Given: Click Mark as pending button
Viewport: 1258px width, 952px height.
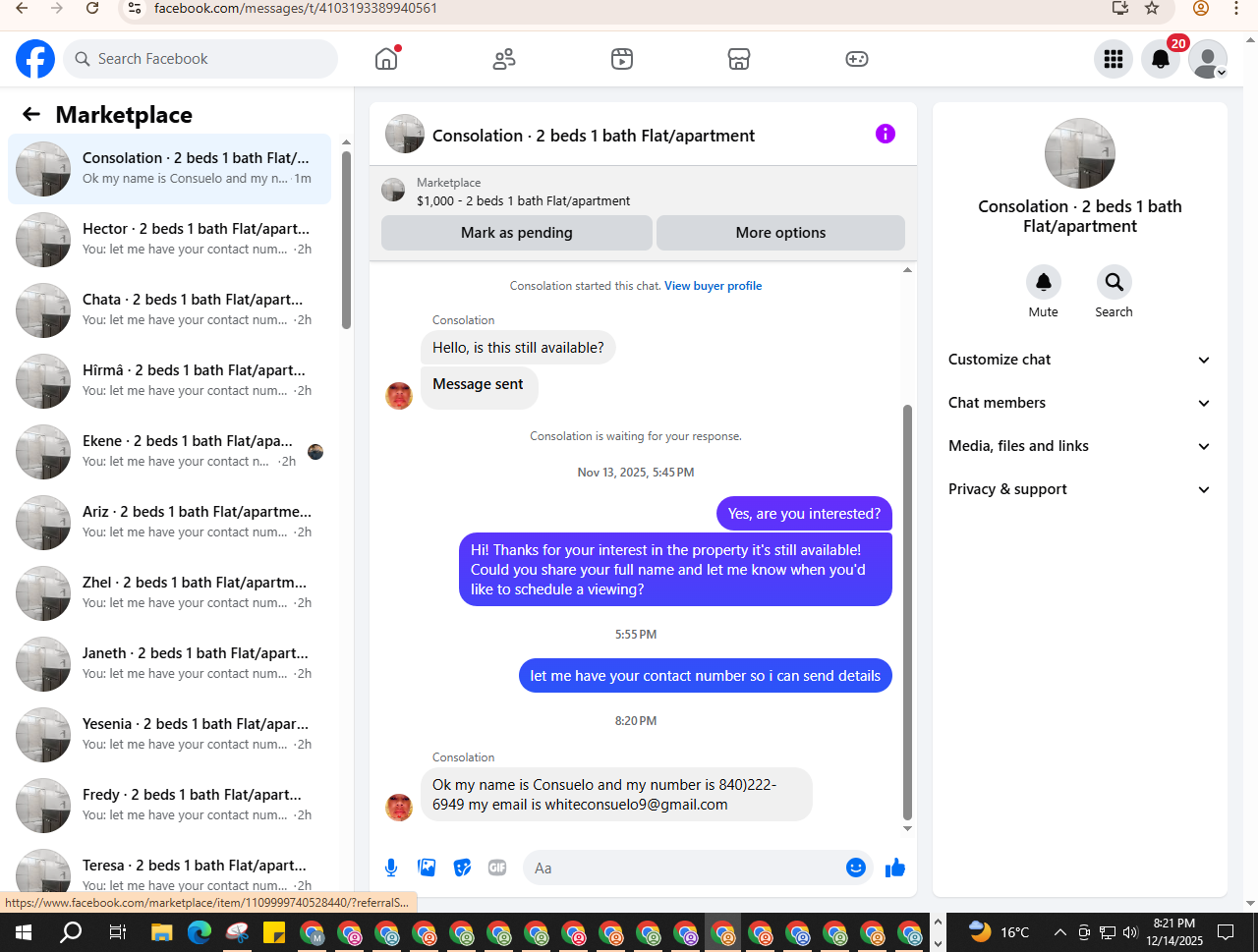Looking at the screenshot, I should (x=517, y=233).
